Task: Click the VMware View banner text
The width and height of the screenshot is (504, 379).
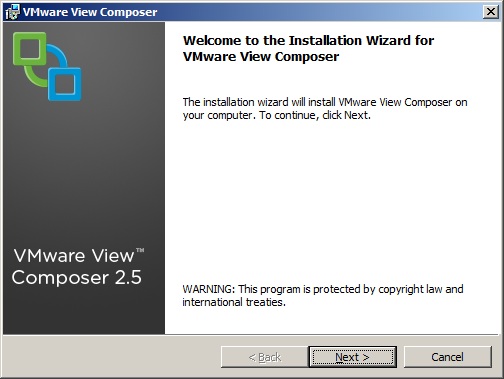Action: (x=74, y=256)
